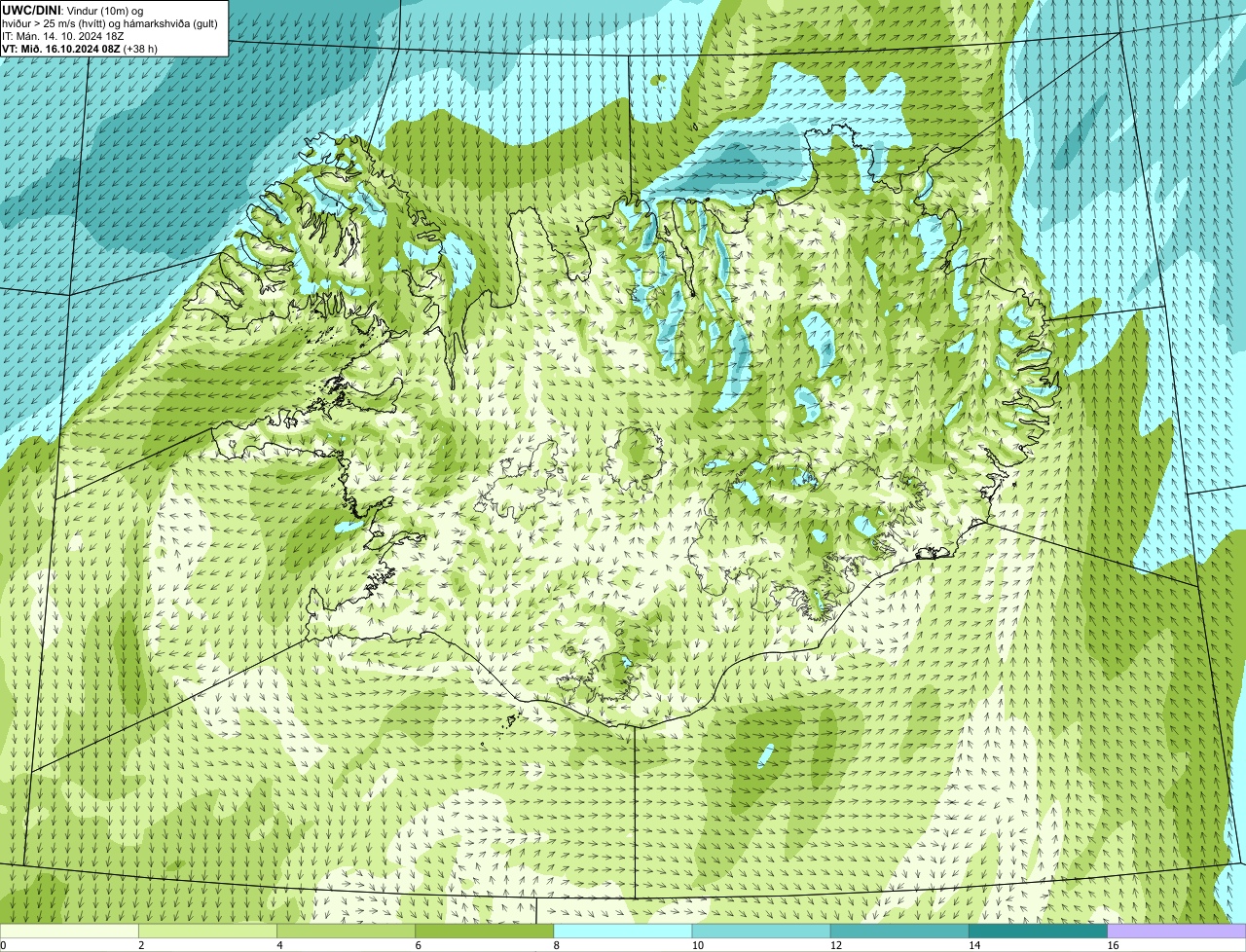
Task: Pick the teal legend swatch between 12 and 14
Action: coord(899,931)
